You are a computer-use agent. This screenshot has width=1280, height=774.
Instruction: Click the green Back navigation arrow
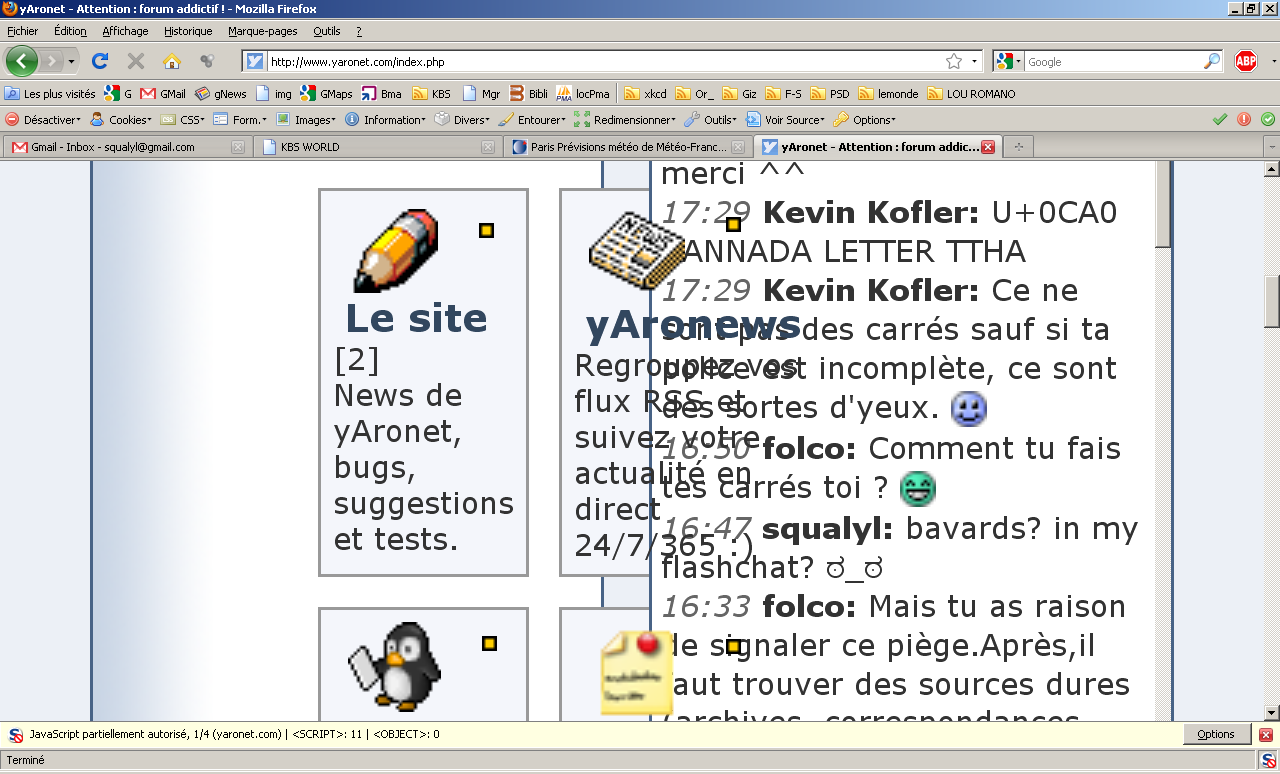pyautogui.click(x=22, y=61)
